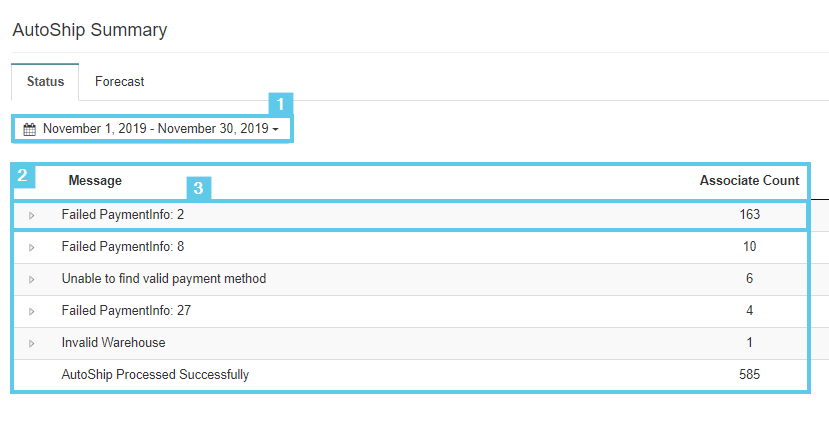This screenshot has height=425, width=829.
Task: Expand the Failed PaymentInfo: 2 row
Action: tap(32, 216)
